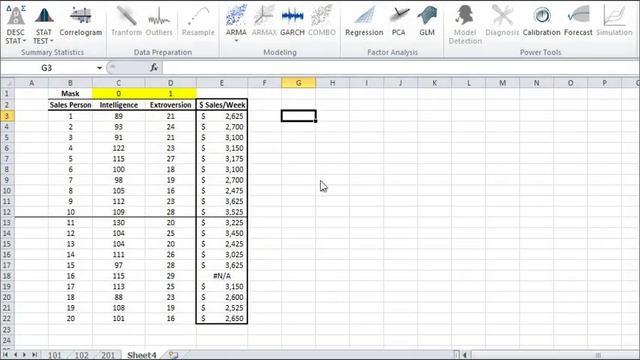Select Intelligence value 122
Screen dimensions: 640x360
coord(118,148)
